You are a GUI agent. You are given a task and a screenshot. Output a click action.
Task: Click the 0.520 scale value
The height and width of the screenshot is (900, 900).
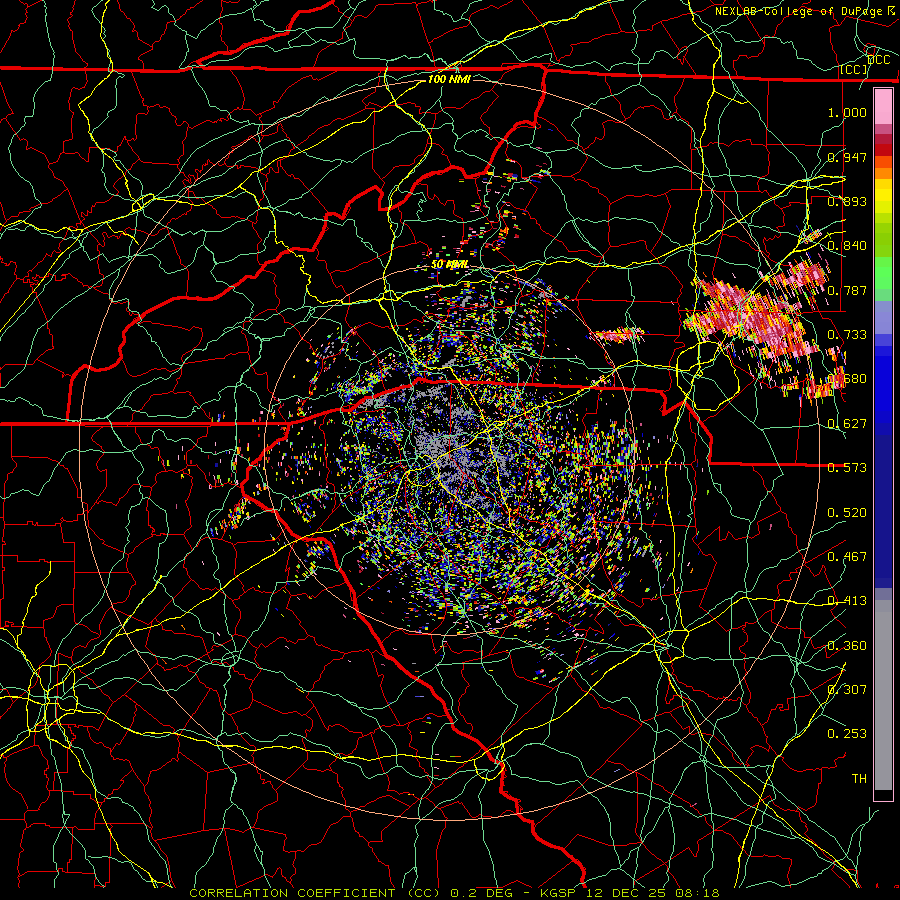847,512
